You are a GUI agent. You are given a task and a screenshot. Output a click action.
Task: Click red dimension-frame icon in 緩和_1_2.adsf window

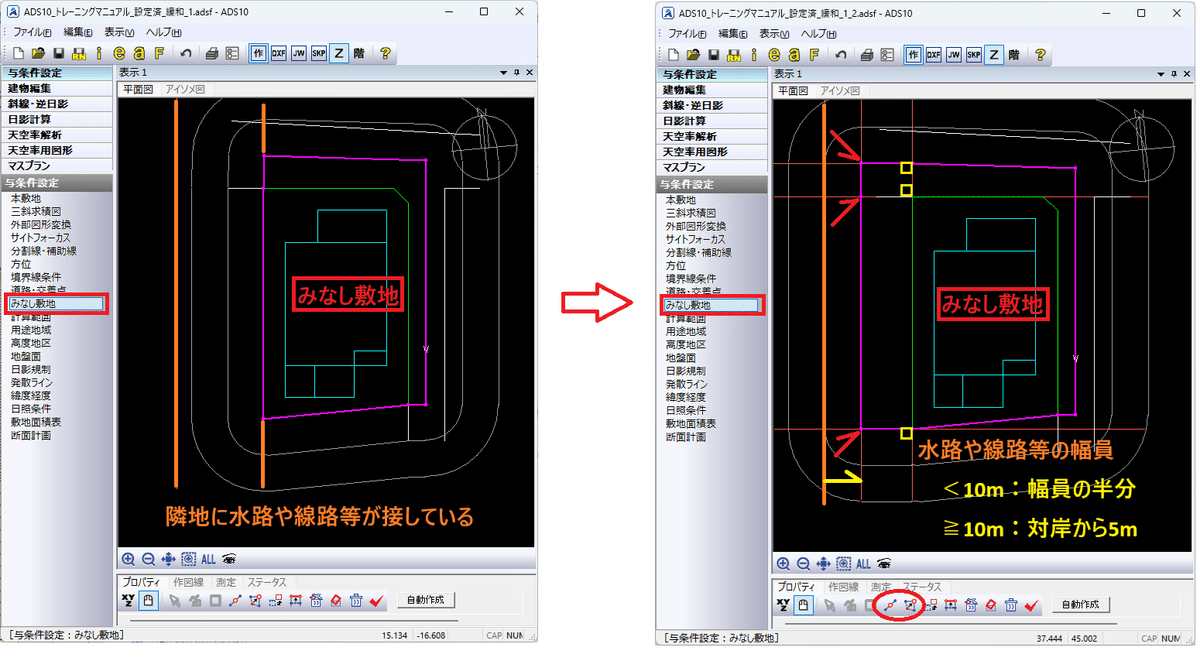tap(950, 605)
